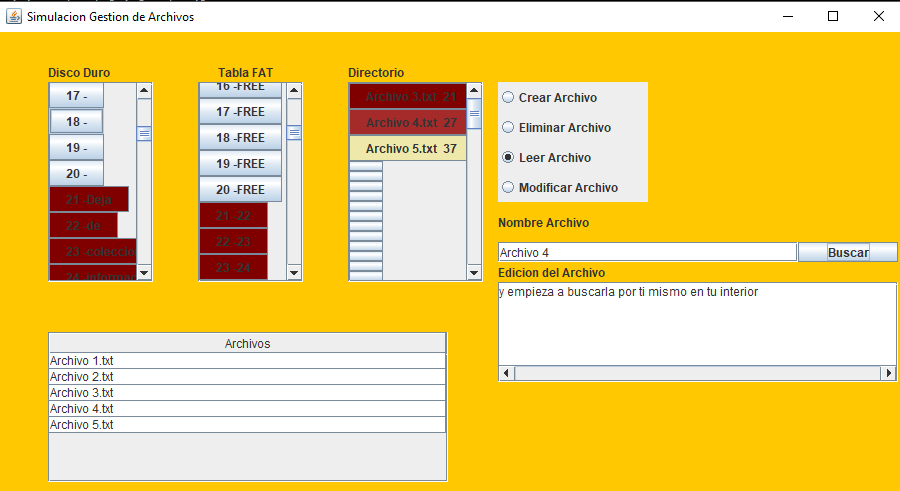Click the 21 -Deja block in Disco Duro
The height and width of the screenshot is (491, 900).
coord(89,199)
